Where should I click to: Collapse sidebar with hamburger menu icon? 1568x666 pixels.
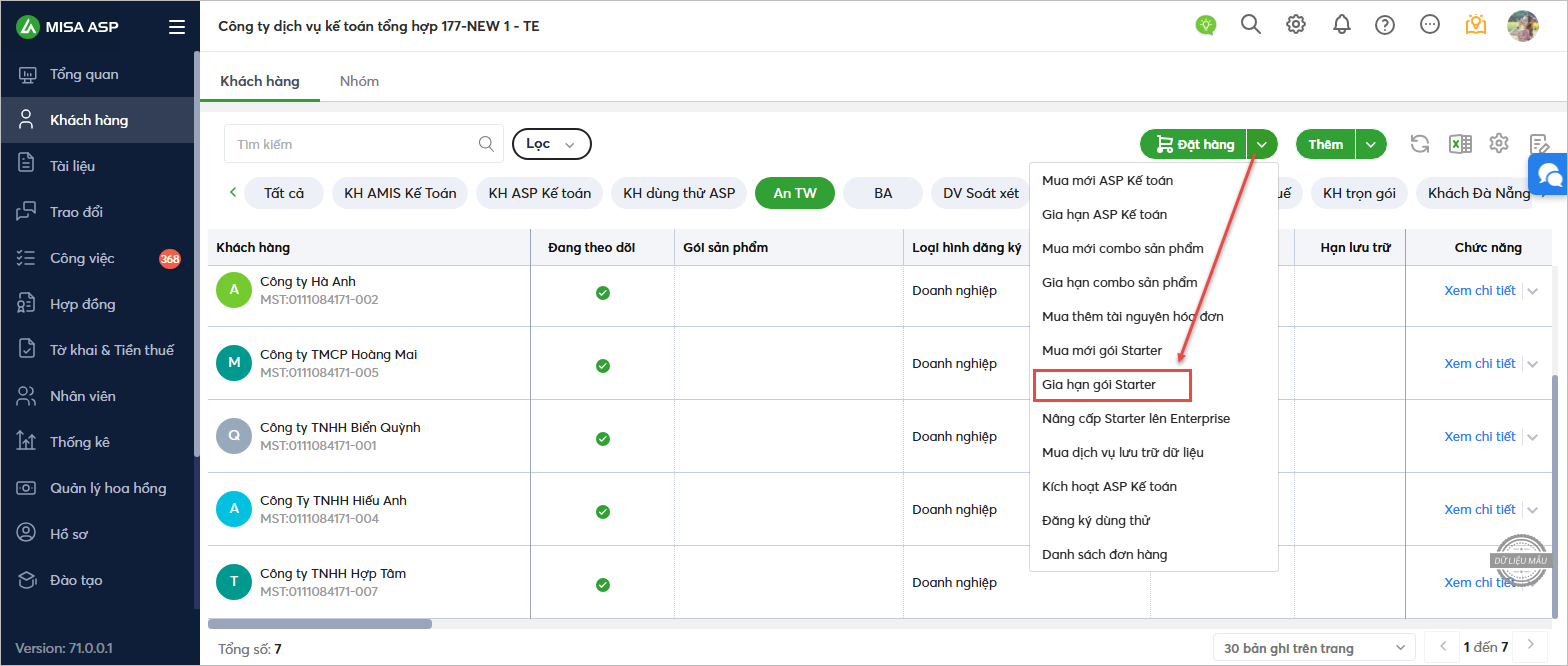[x=177, y=27]
